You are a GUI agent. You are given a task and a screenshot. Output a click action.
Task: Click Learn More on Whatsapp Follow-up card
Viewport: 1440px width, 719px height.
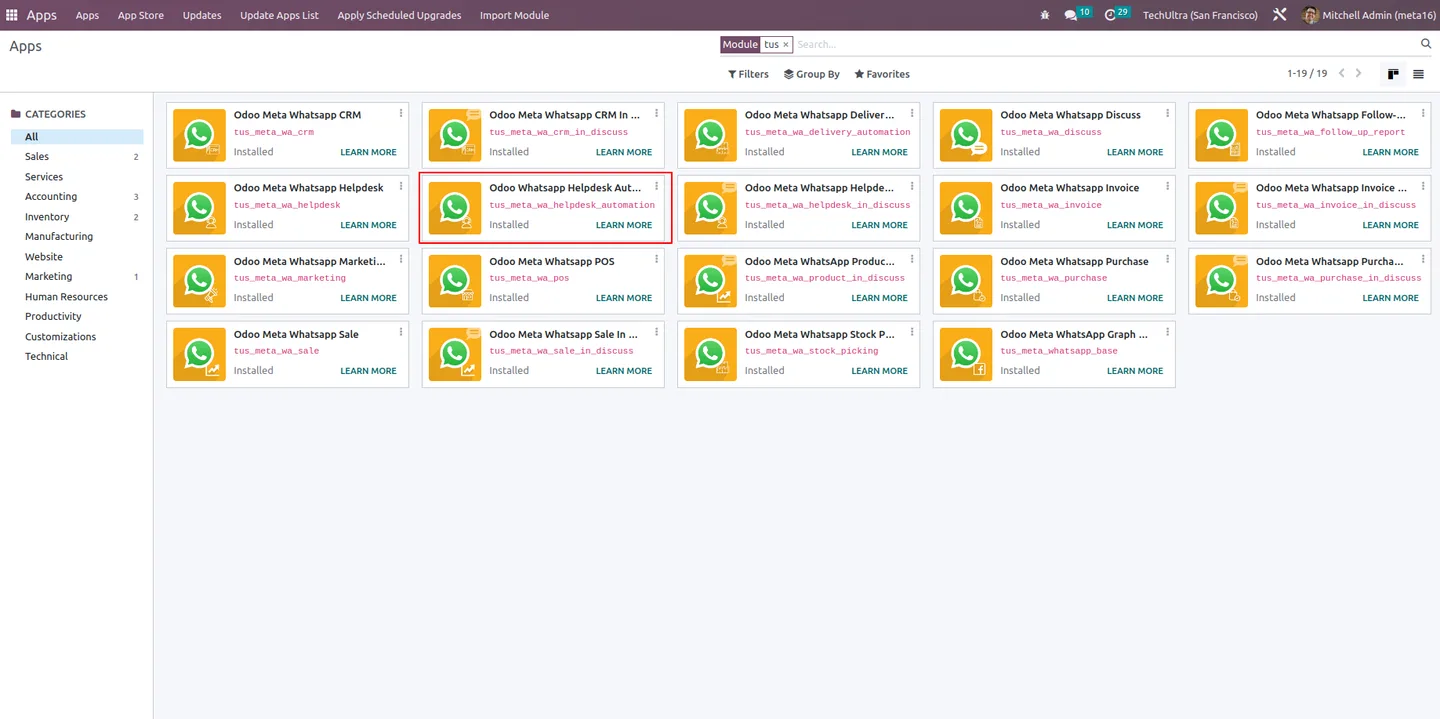1390,152
